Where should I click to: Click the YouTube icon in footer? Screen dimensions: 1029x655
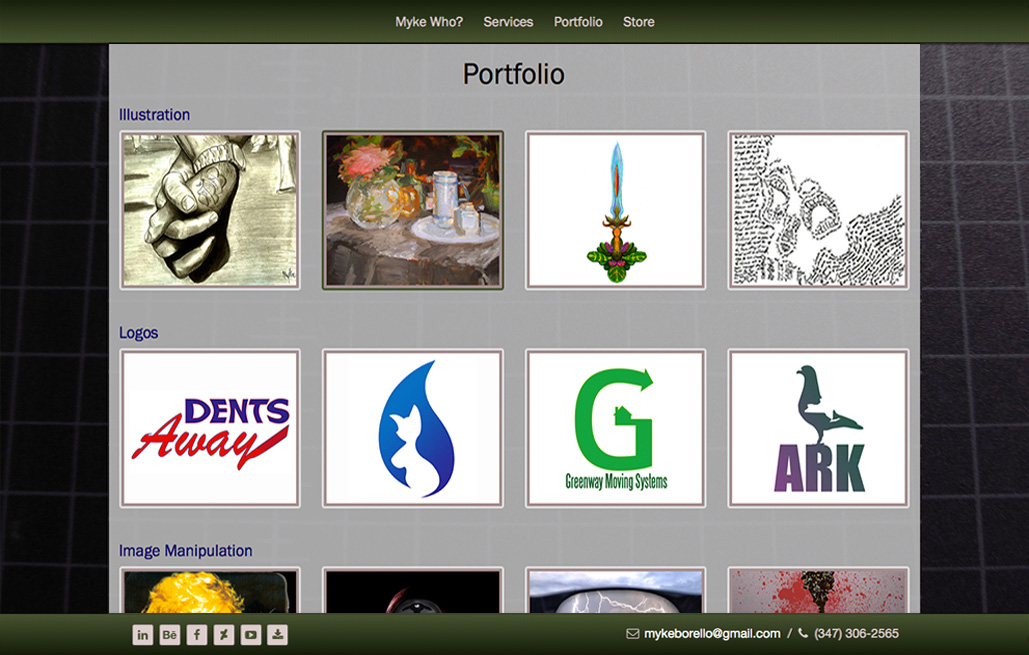pos(251,635)
